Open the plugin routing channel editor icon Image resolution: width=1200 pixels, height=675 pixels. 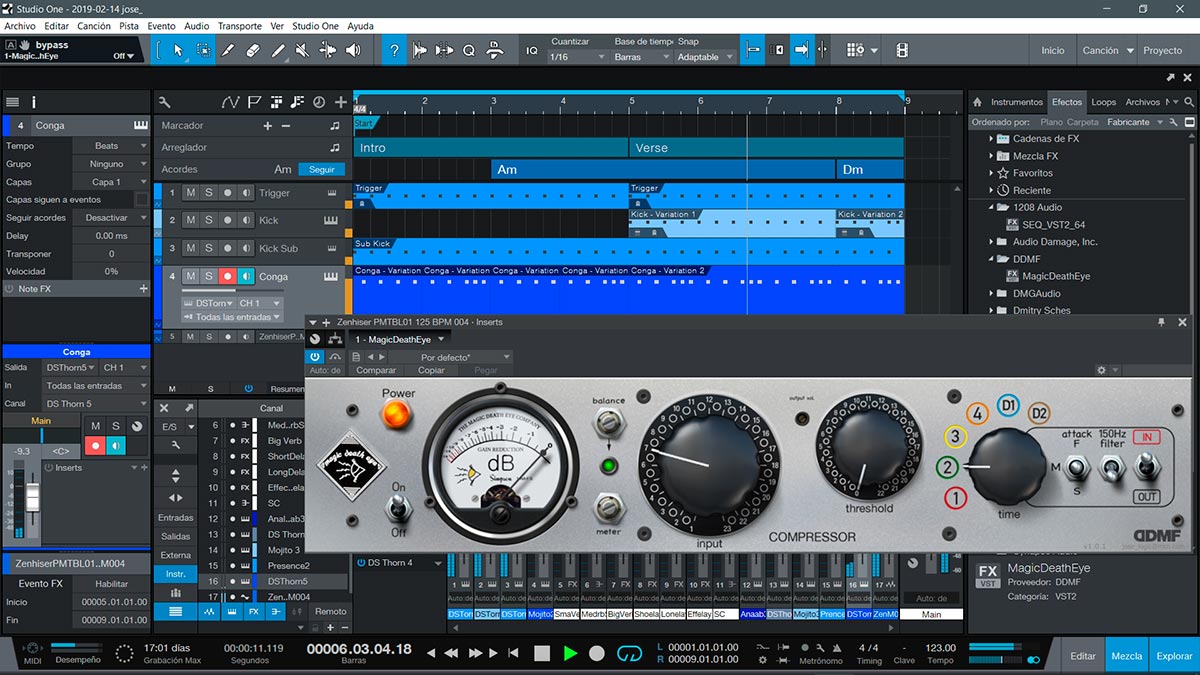pyautogui.click(x=335, y=340)
